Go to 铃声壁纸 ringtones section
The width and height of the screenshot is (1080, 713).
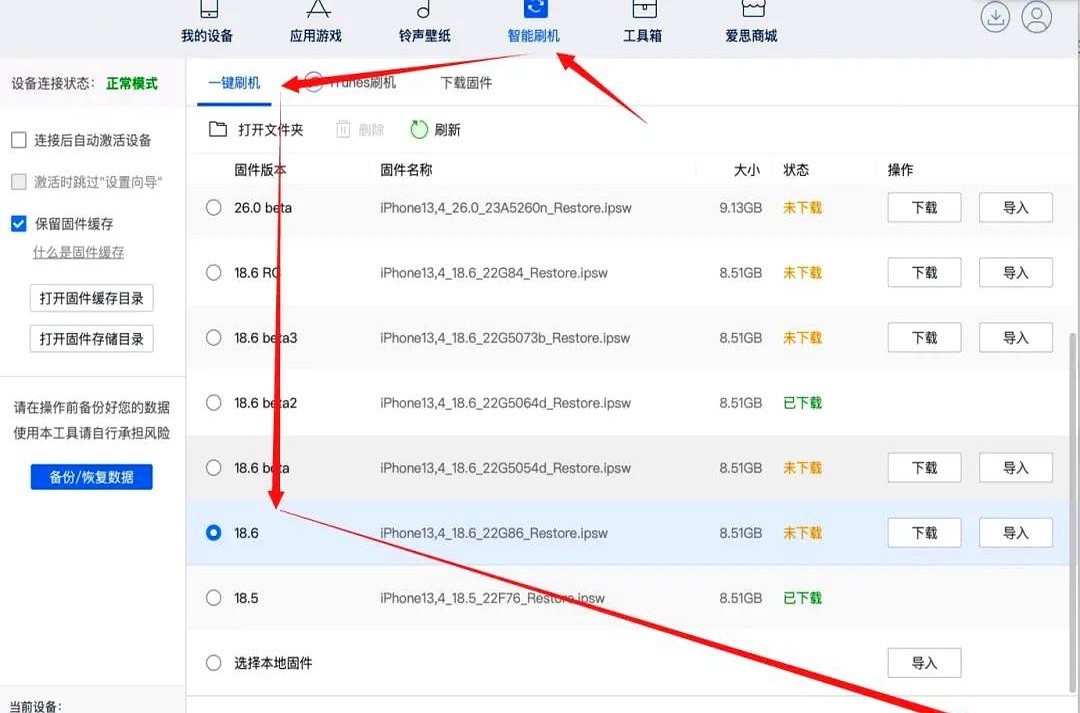pos(424,10)
